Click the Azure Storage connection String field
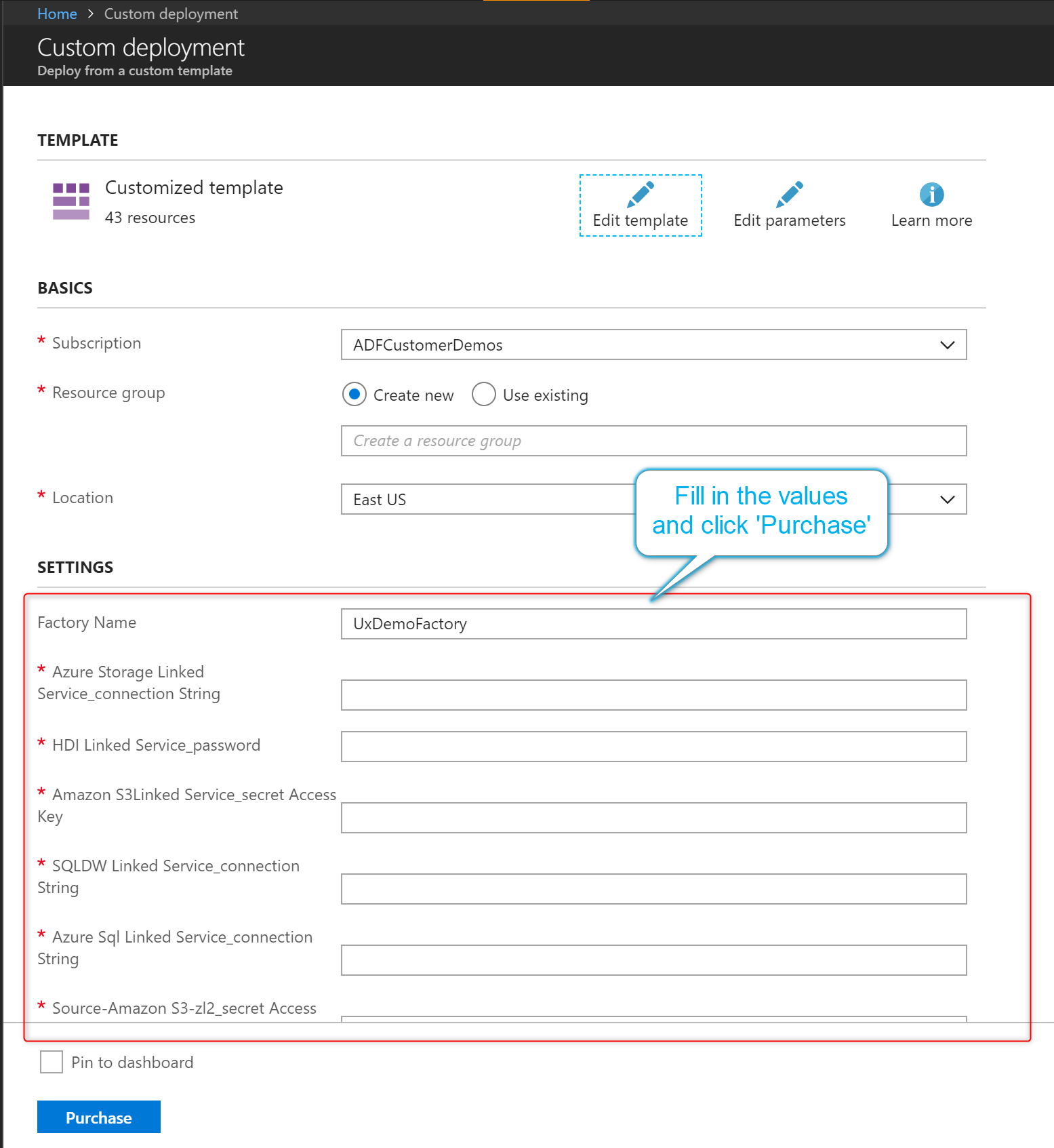Image resolution: width=1054 pixels, height=1148 pixels. coord(654,695)
